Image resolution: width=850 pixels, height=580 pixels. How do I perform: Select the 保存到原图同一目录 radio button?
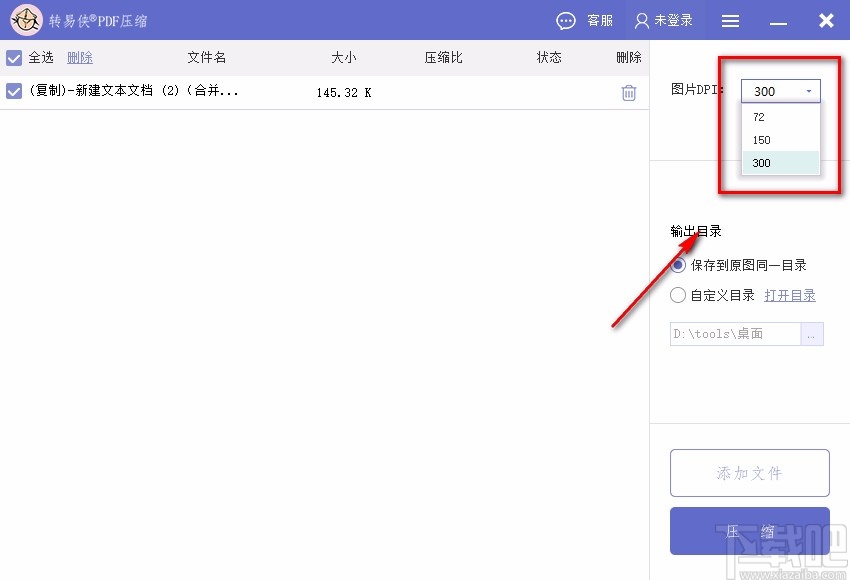pos(678,267)
